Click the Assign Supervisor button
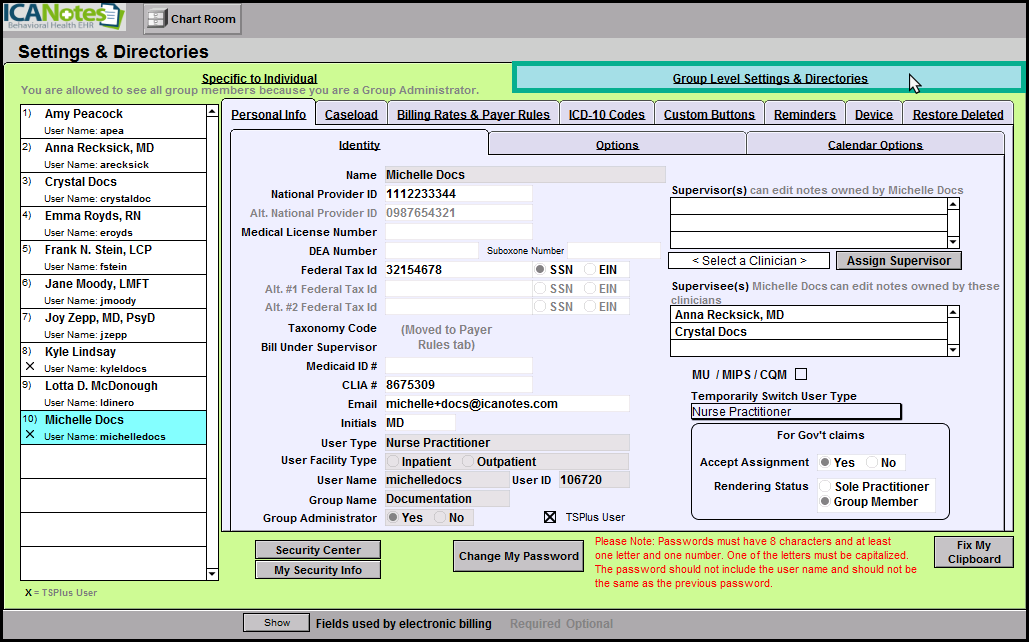The width and height of the screenshot is (1029, 642). click(899, 261)
